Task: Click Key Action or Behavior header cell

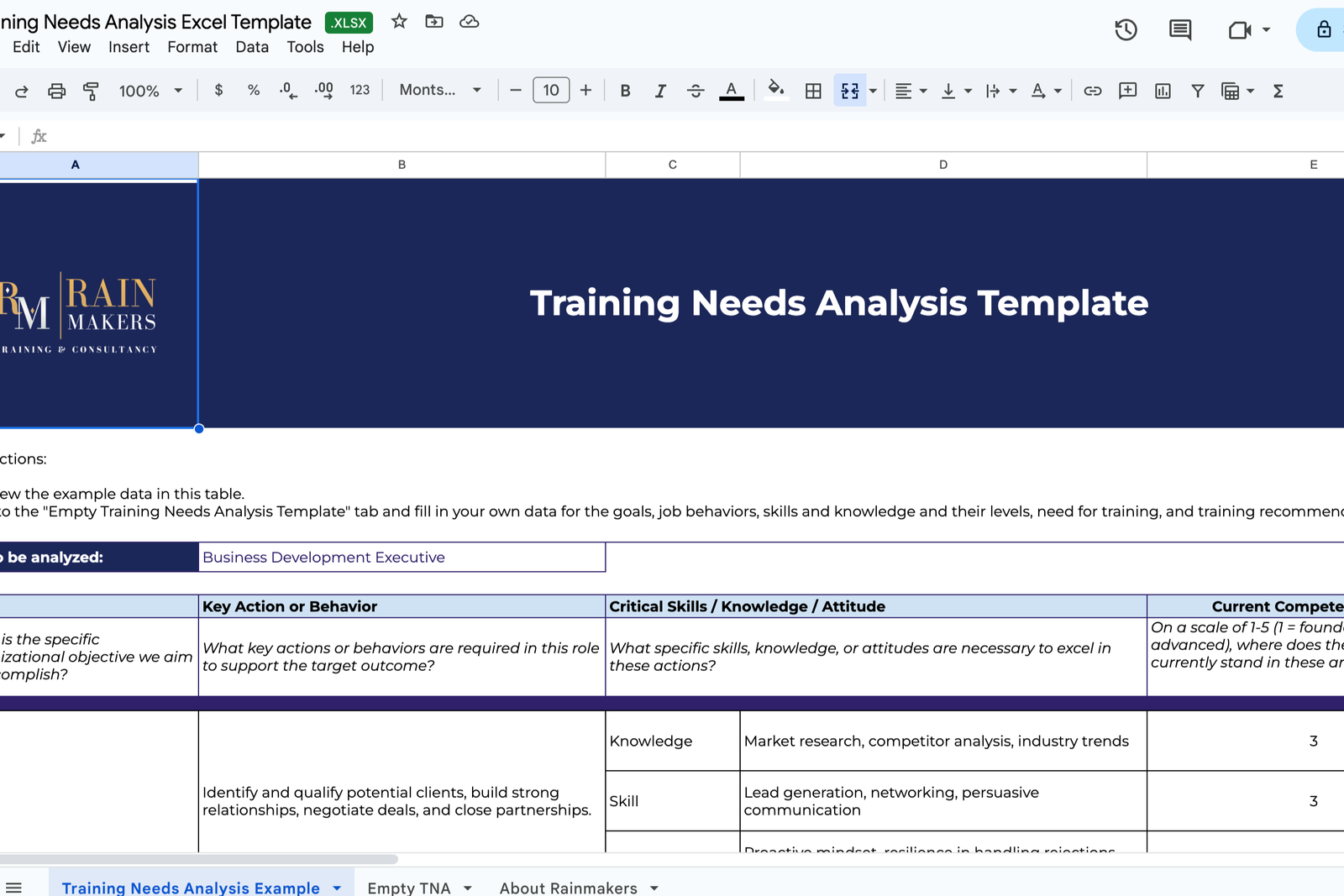Action: (x=402, y=606)
